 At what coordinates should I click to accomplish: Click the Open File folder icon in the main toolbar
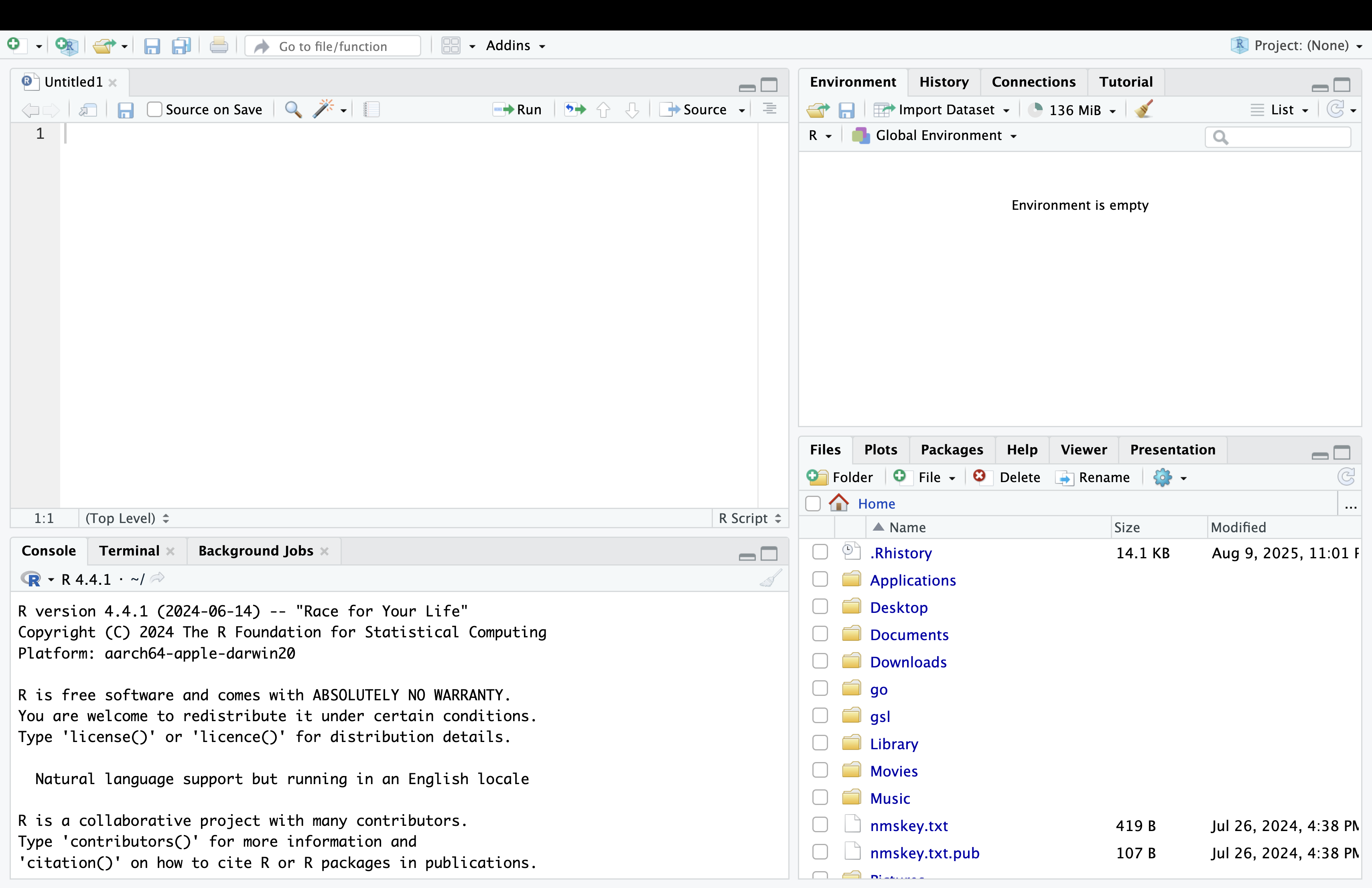(104, 46)
